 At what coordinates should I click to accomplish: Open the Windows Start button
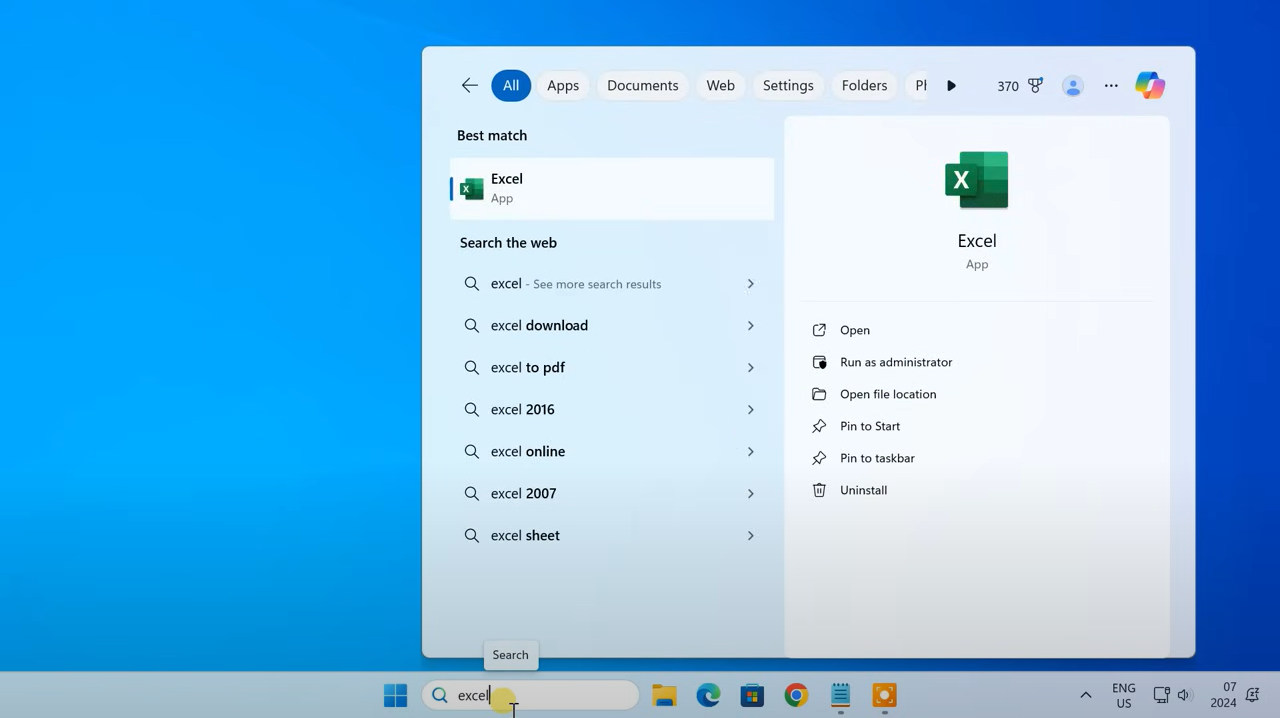click(x=396, y=696)
